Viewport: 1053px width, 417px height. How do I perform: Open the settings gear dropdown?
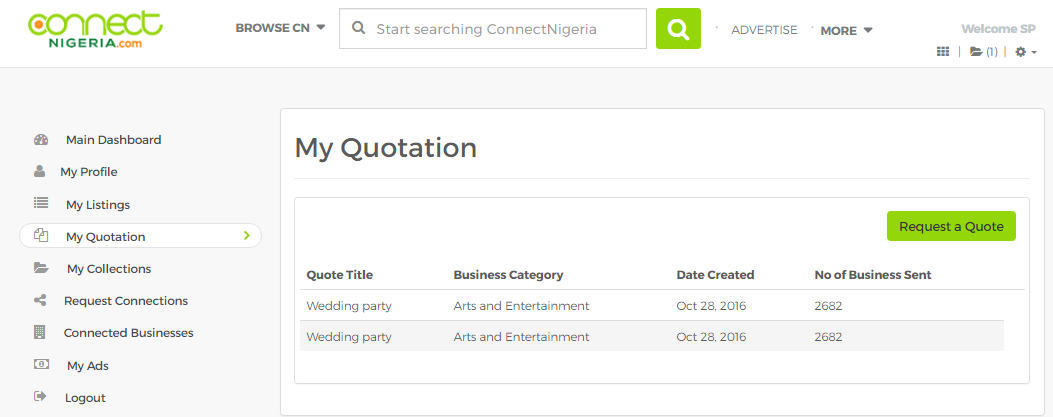click(1026, 52)
